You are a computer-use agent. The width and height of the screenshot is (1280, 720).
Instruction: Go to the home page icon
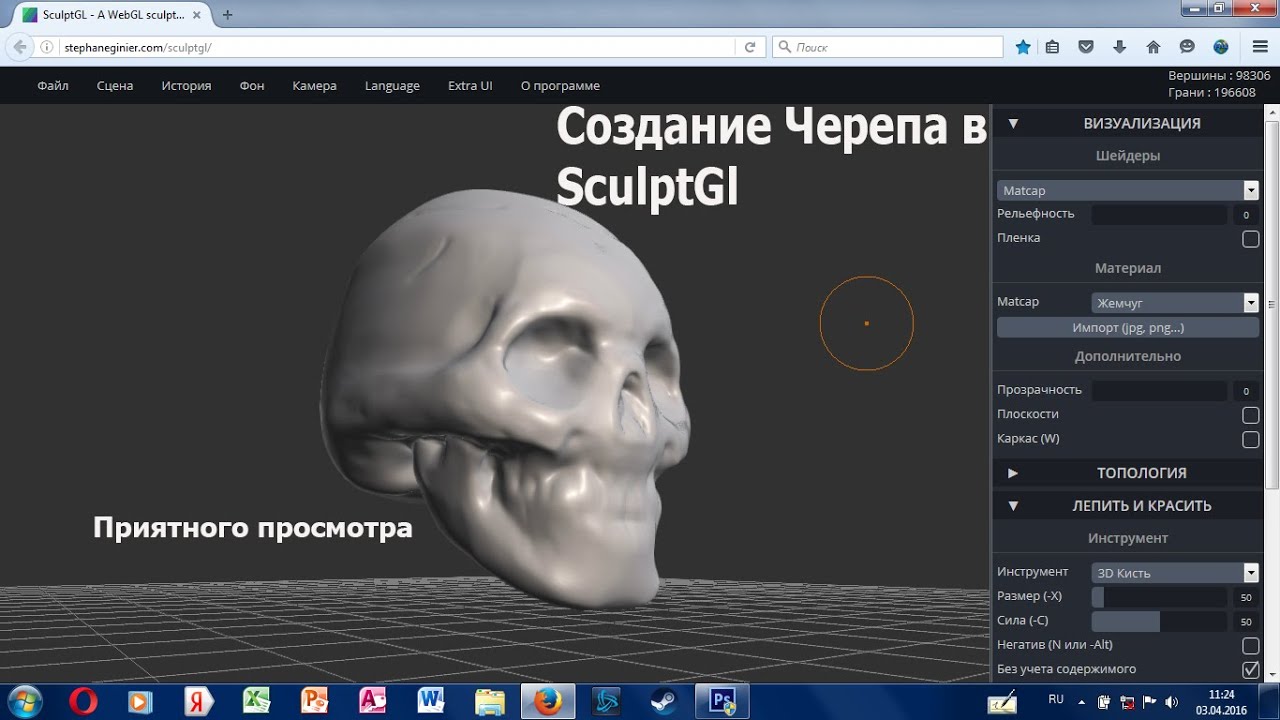click(x=1153, y=47)
